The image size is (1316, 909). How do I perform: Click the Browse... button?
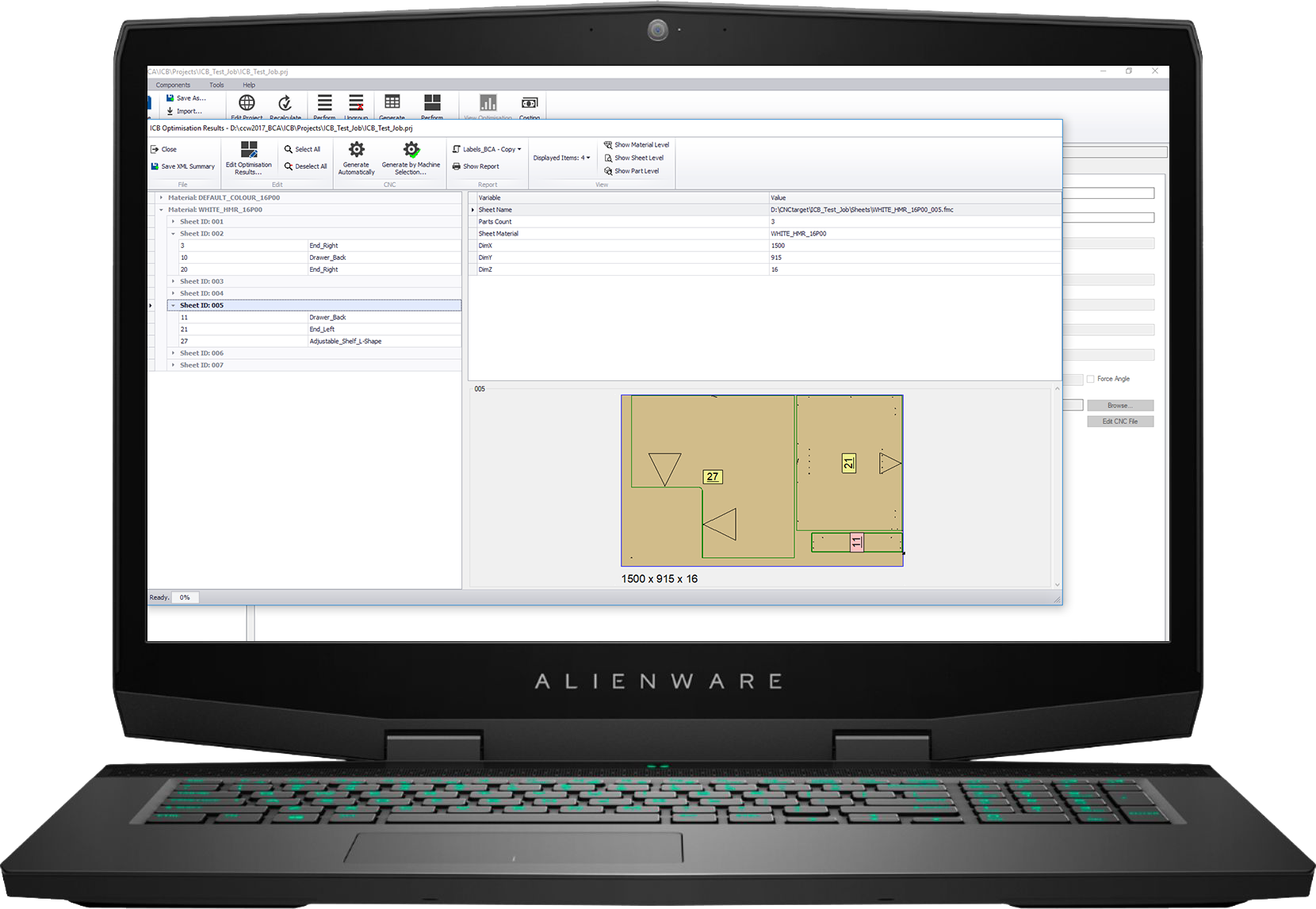pos(1120,406)
